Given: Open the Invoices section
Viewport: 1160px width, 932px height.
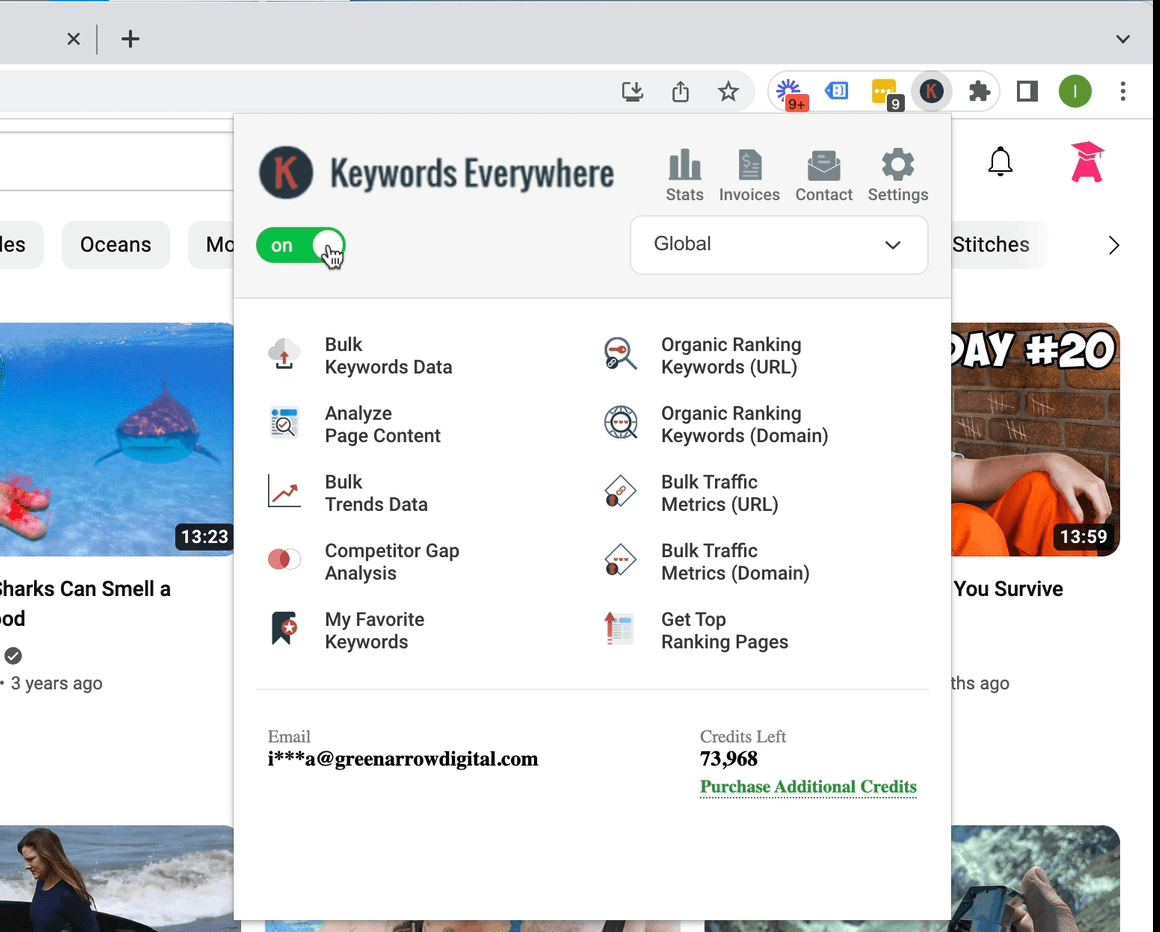Looking at the screenshot, I should 749,173.
